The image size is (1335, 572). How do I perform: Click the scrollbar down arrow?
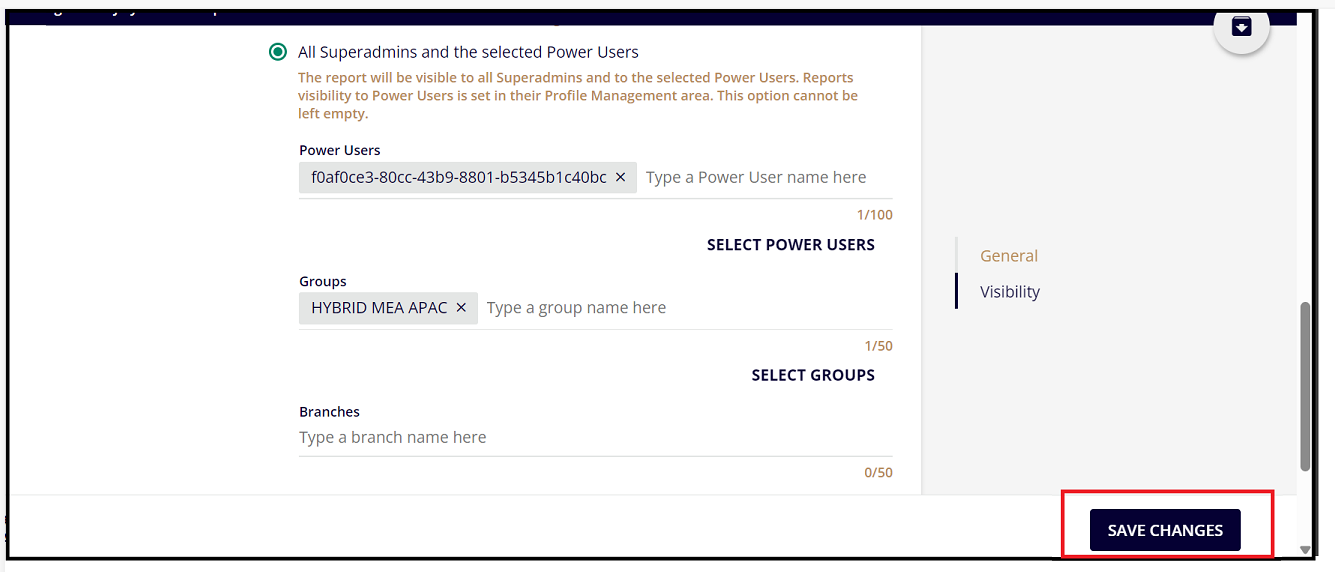1305,549
